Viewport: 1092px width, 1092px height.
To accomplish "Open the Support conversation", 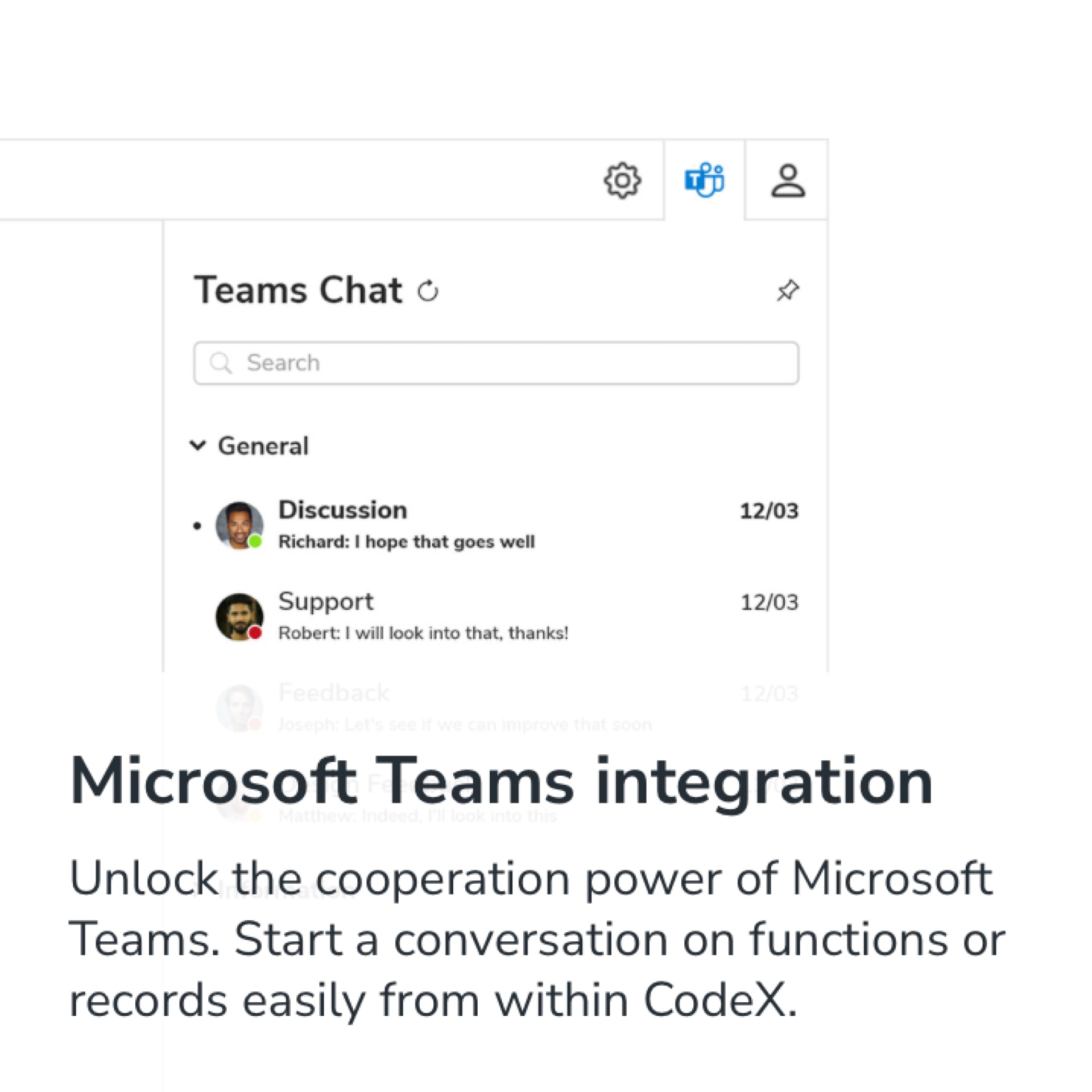I will point(496,617).
